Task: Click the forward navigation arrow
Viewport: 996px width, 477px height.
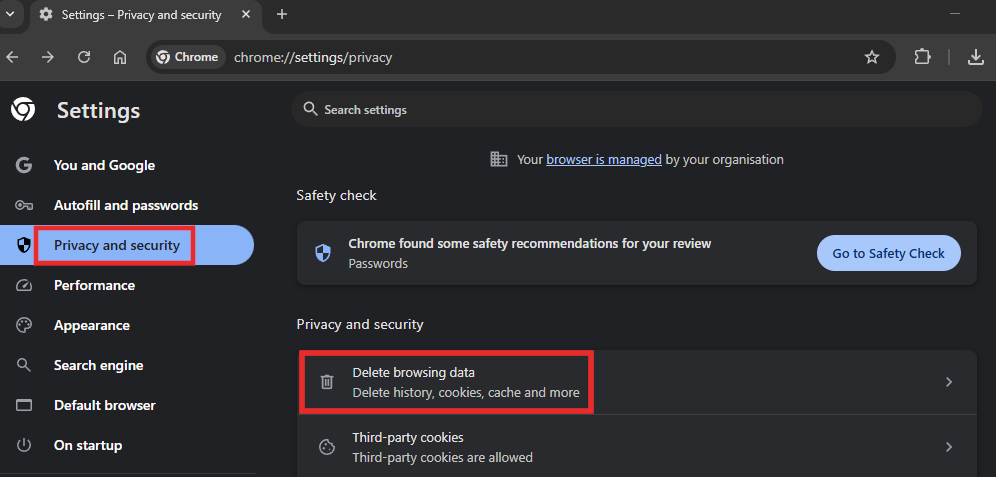Action: [x=48, y=57]
